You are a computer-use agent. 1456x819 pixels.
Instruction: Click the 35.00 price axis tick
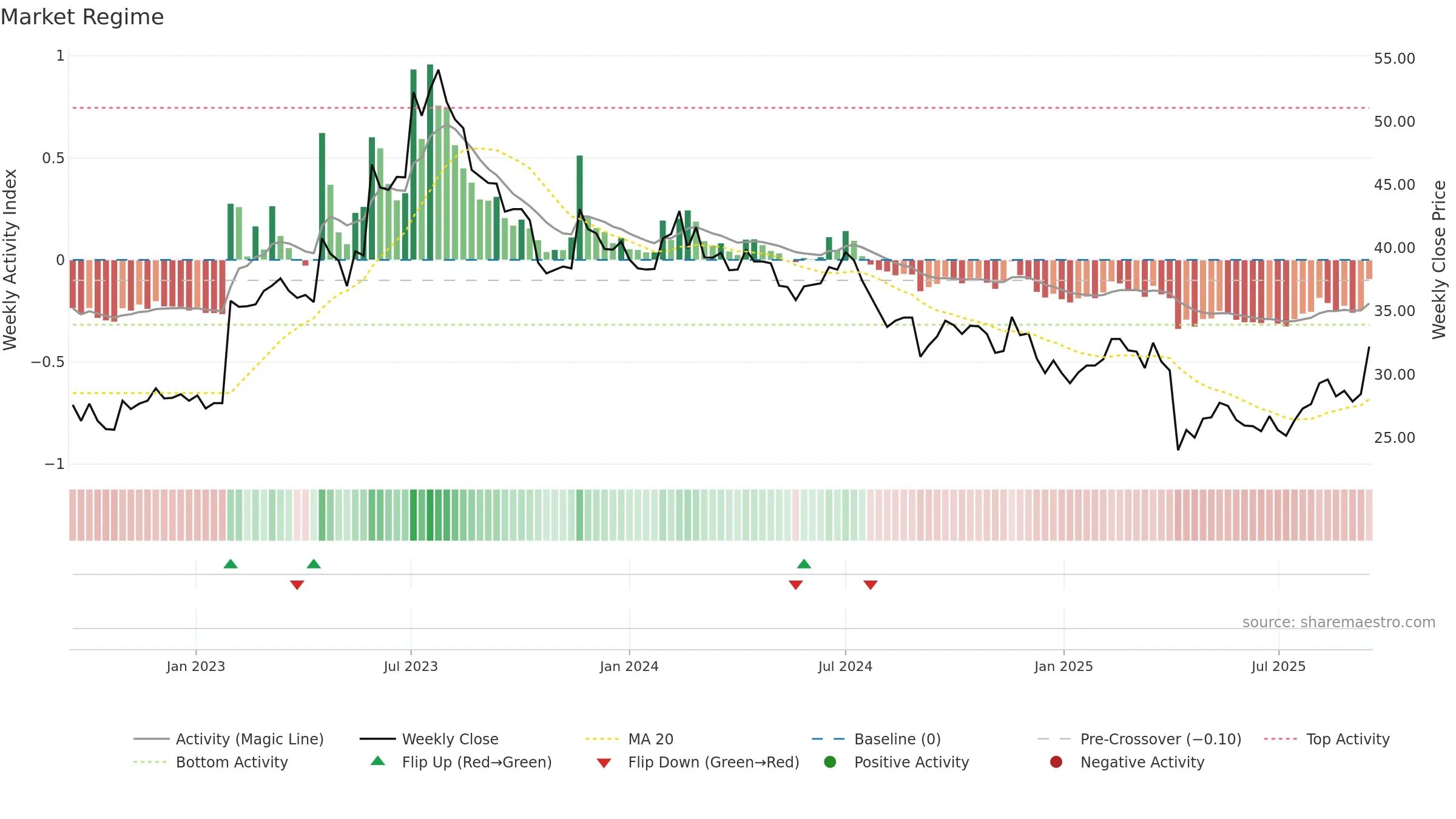click(1395, 311)
